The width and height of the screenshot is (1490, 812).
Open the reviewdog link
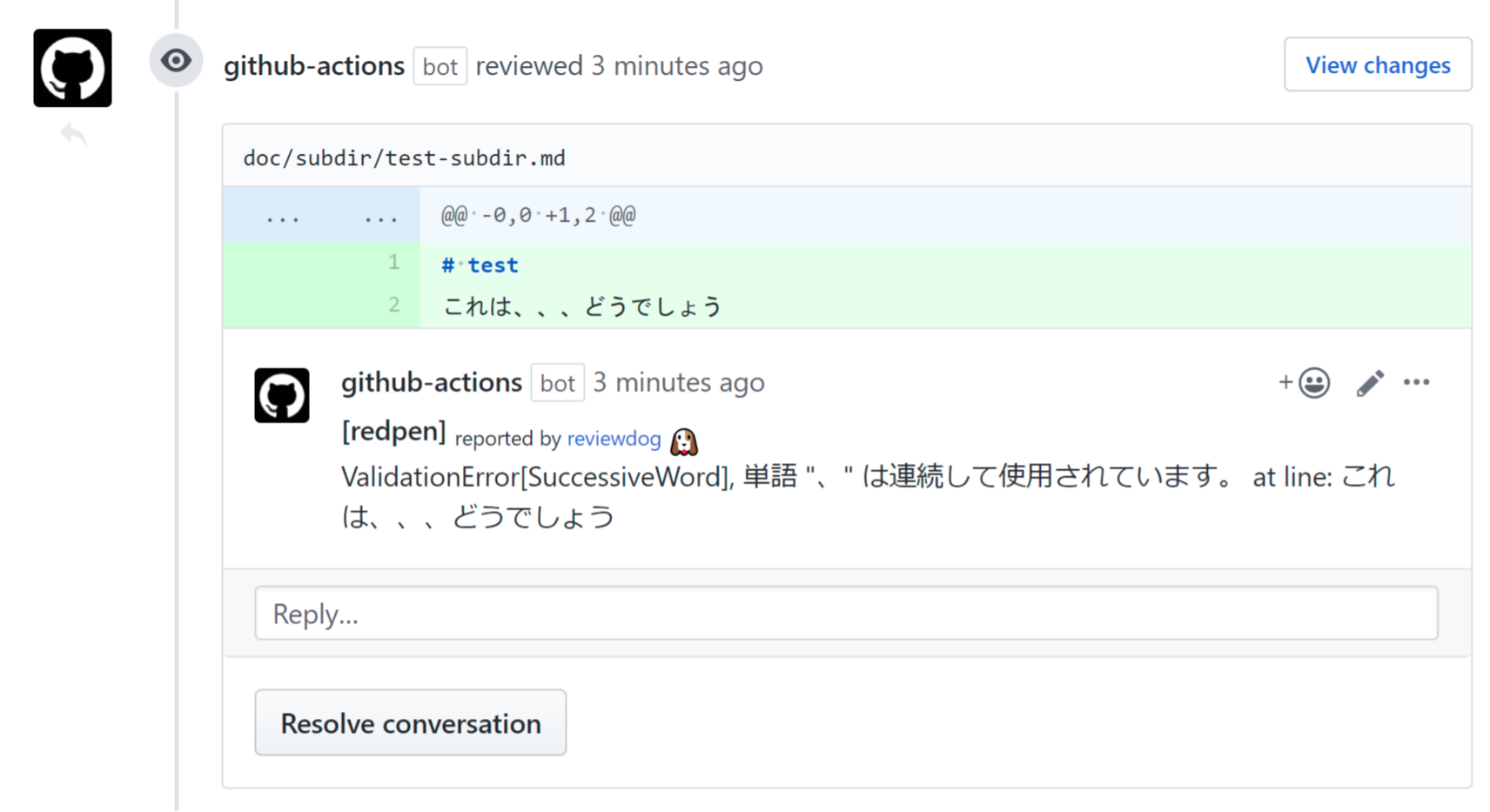tap(614, 439)
